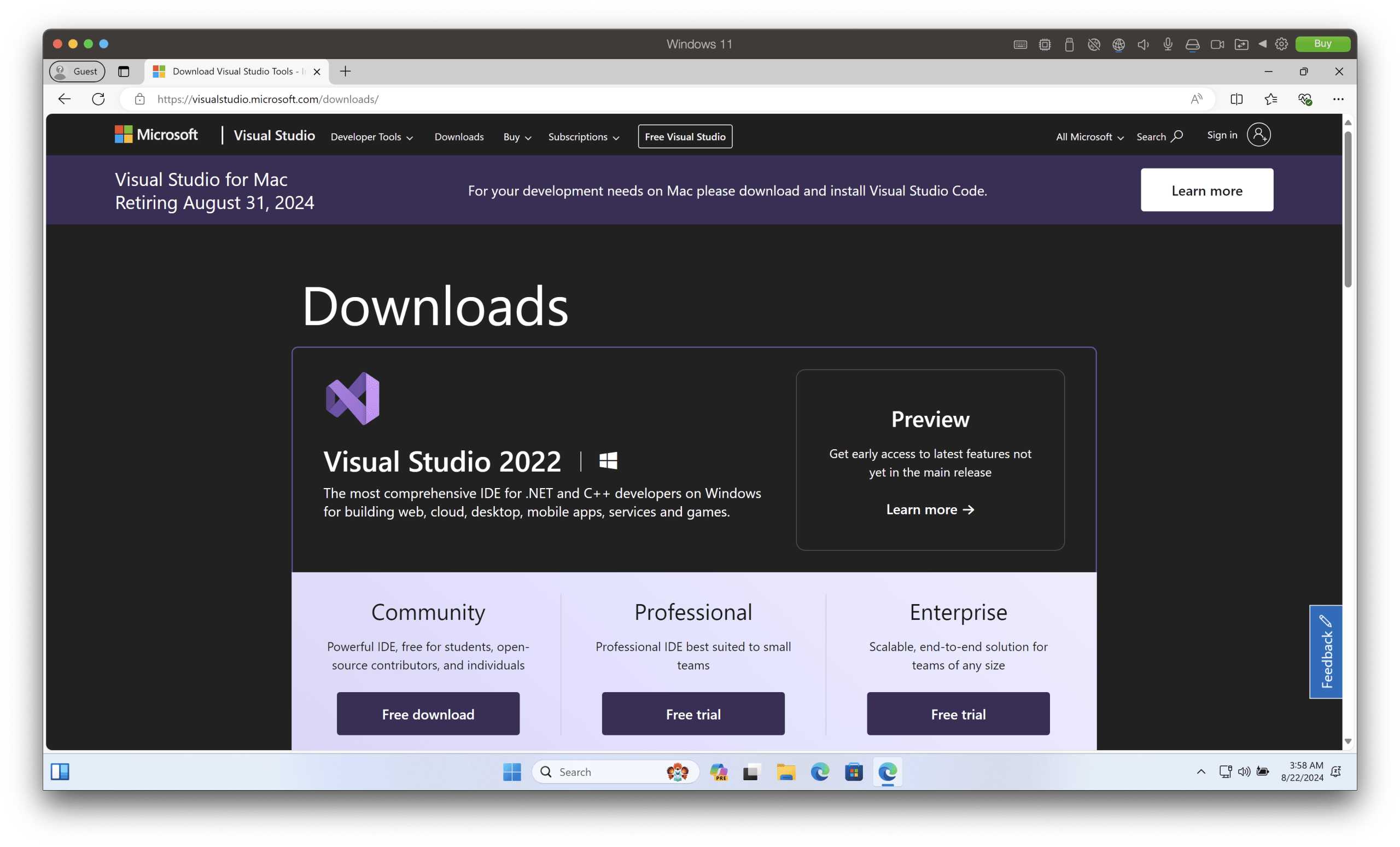Click Parallels Buy button
Image resolution: width=1400 pixels, height=847 pixels.
(1323, 44)
